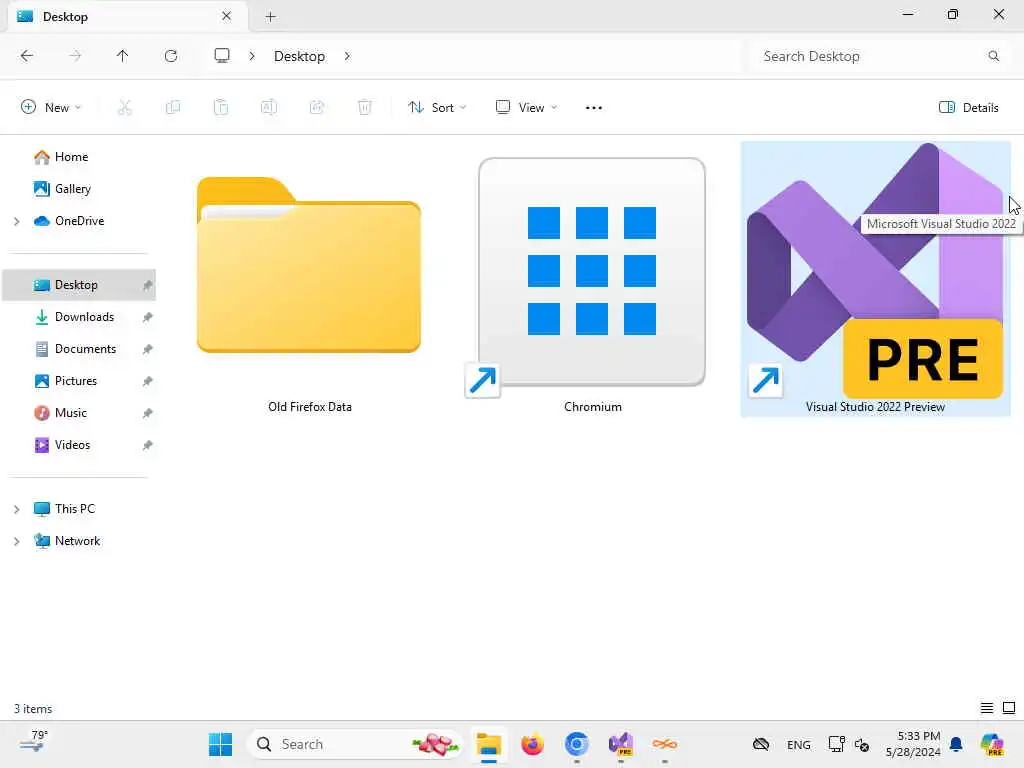
Task: Click the Forward navigation arrow
Action: click(75, 56)
